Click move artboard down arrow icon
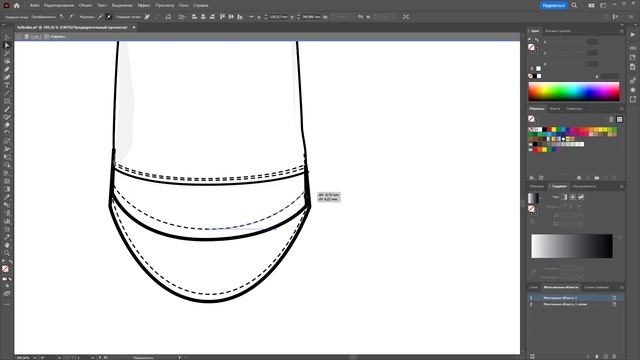 point(597,356)
